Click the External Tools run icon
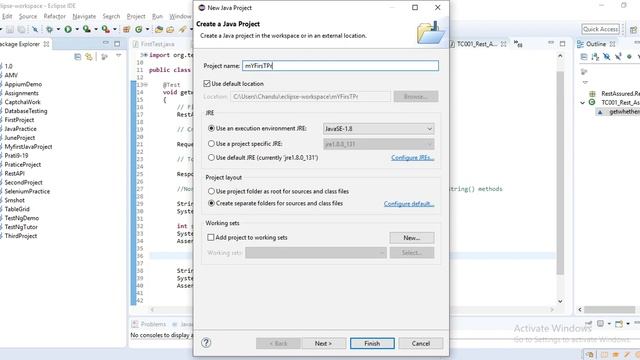This screenshot has height=360, width=640. [x=105, y=29]
